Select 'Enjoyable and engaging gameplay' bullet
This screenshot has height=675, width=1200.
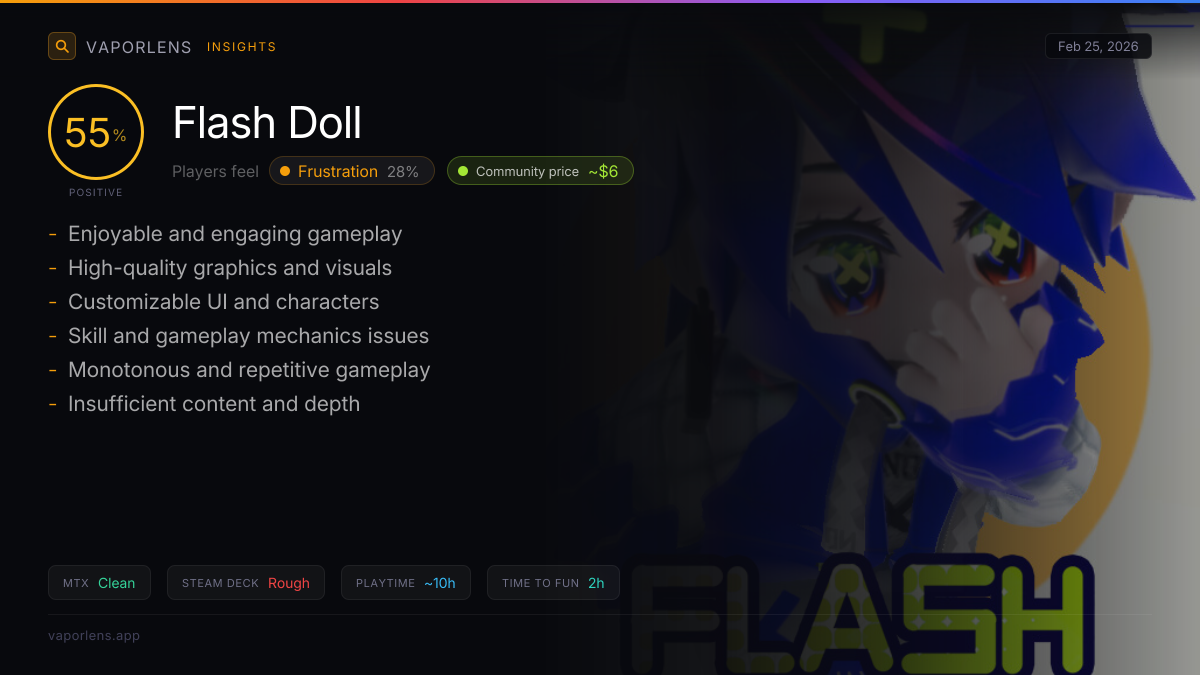235,234
